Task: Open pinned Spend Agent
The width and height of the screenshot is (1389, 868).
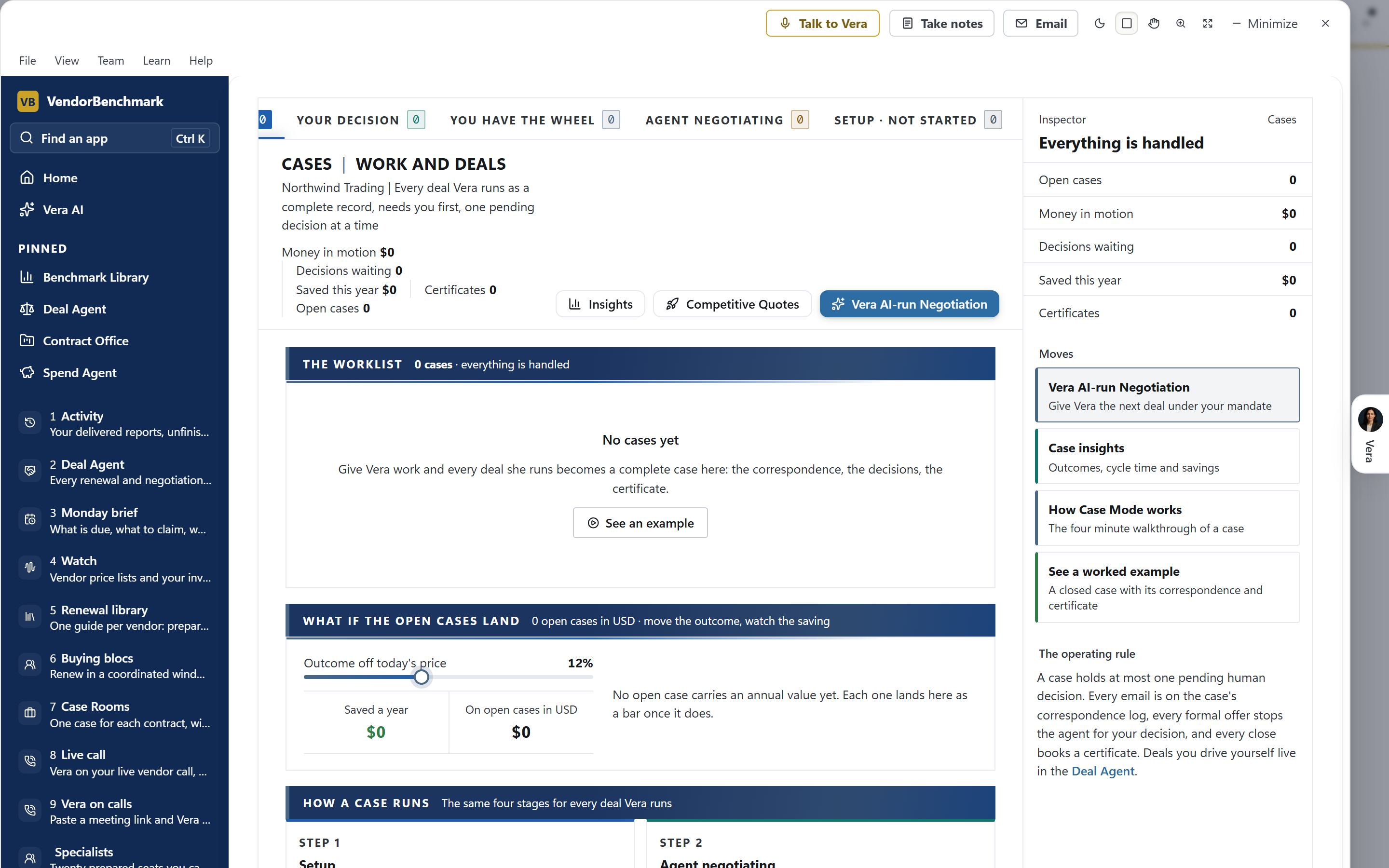Action: point(115,373)
